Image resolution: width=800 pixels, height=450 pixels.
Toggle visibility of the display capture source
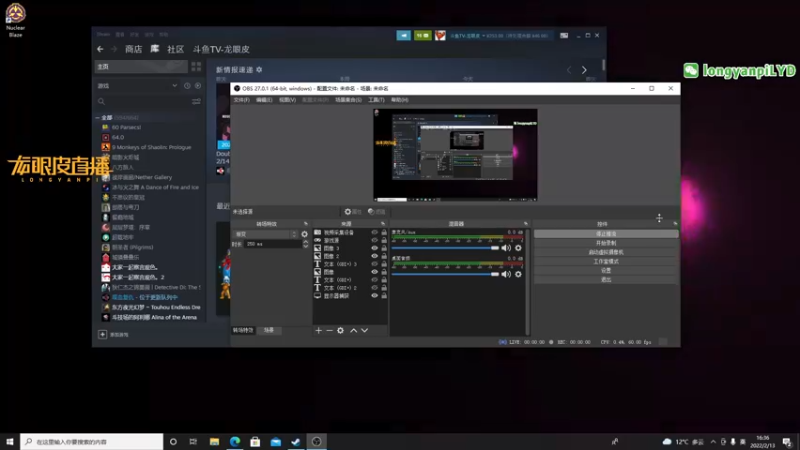(x=374, y=296)
